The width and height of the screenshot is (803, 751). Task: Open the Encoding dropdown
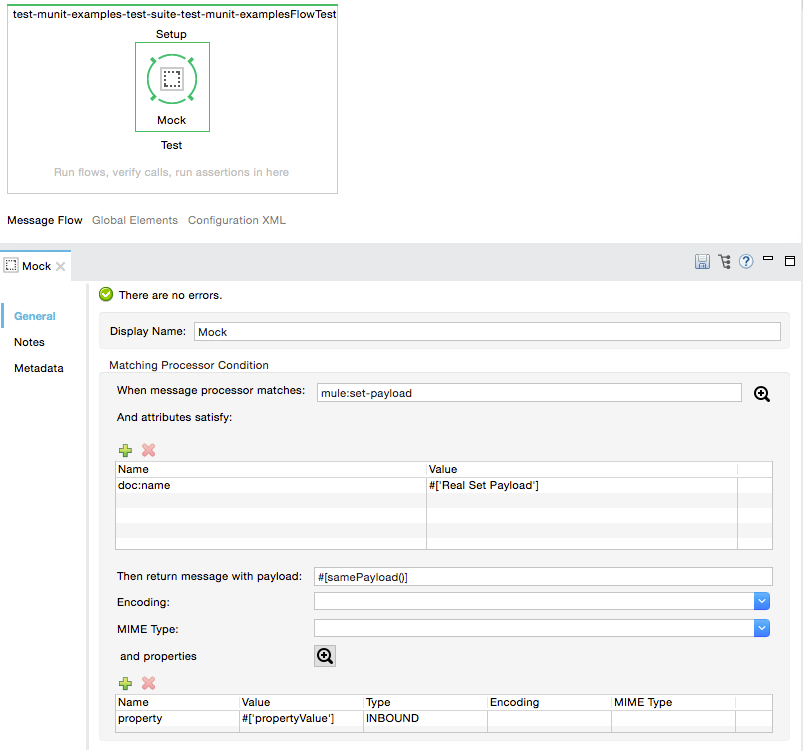pos(762,600)
